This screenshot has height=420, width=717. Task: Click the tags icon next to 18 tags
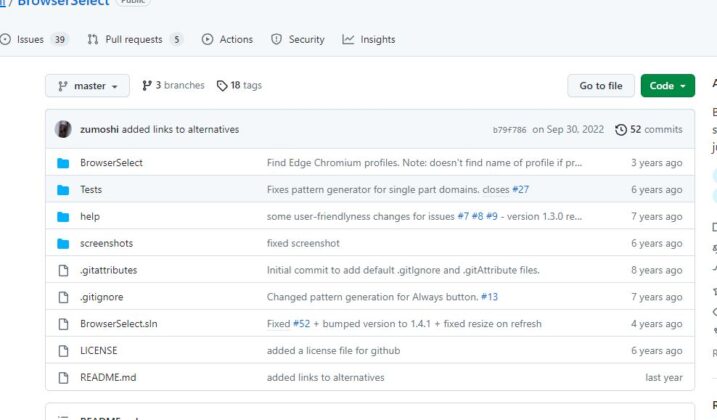222,86
